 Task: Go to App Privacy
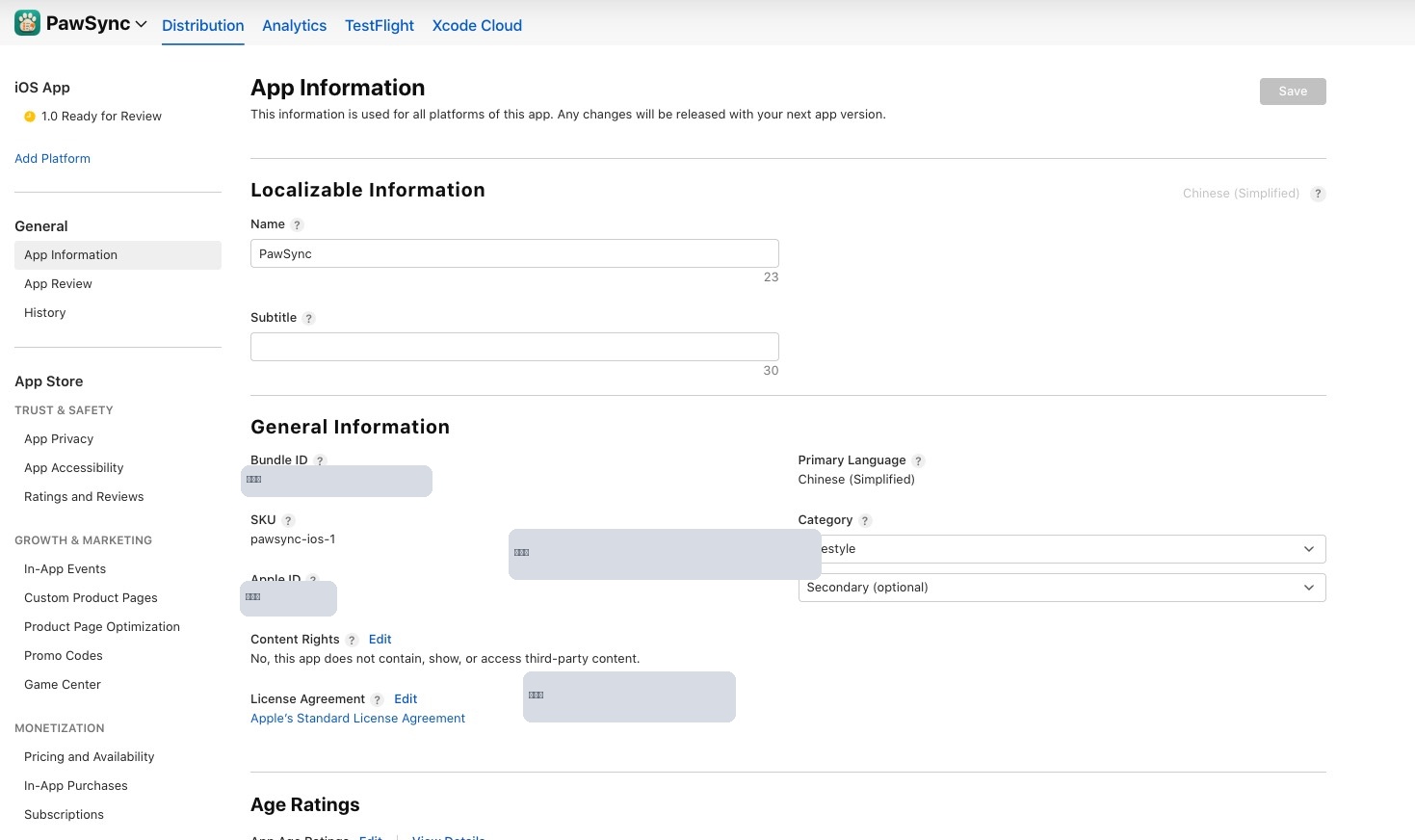59,439
